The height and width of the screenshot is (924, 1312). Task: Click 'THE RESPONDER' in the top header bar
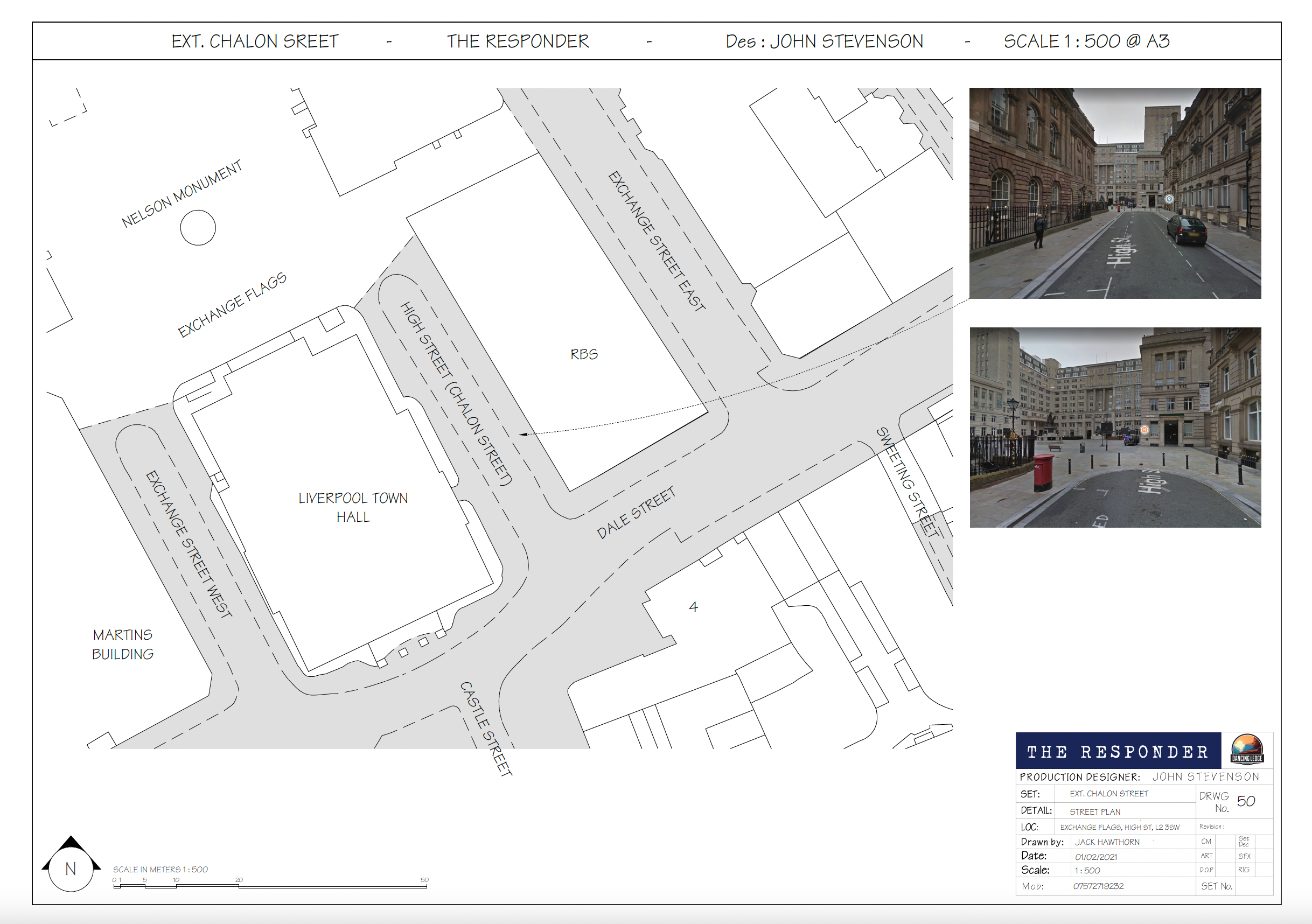tap(518, 41)
